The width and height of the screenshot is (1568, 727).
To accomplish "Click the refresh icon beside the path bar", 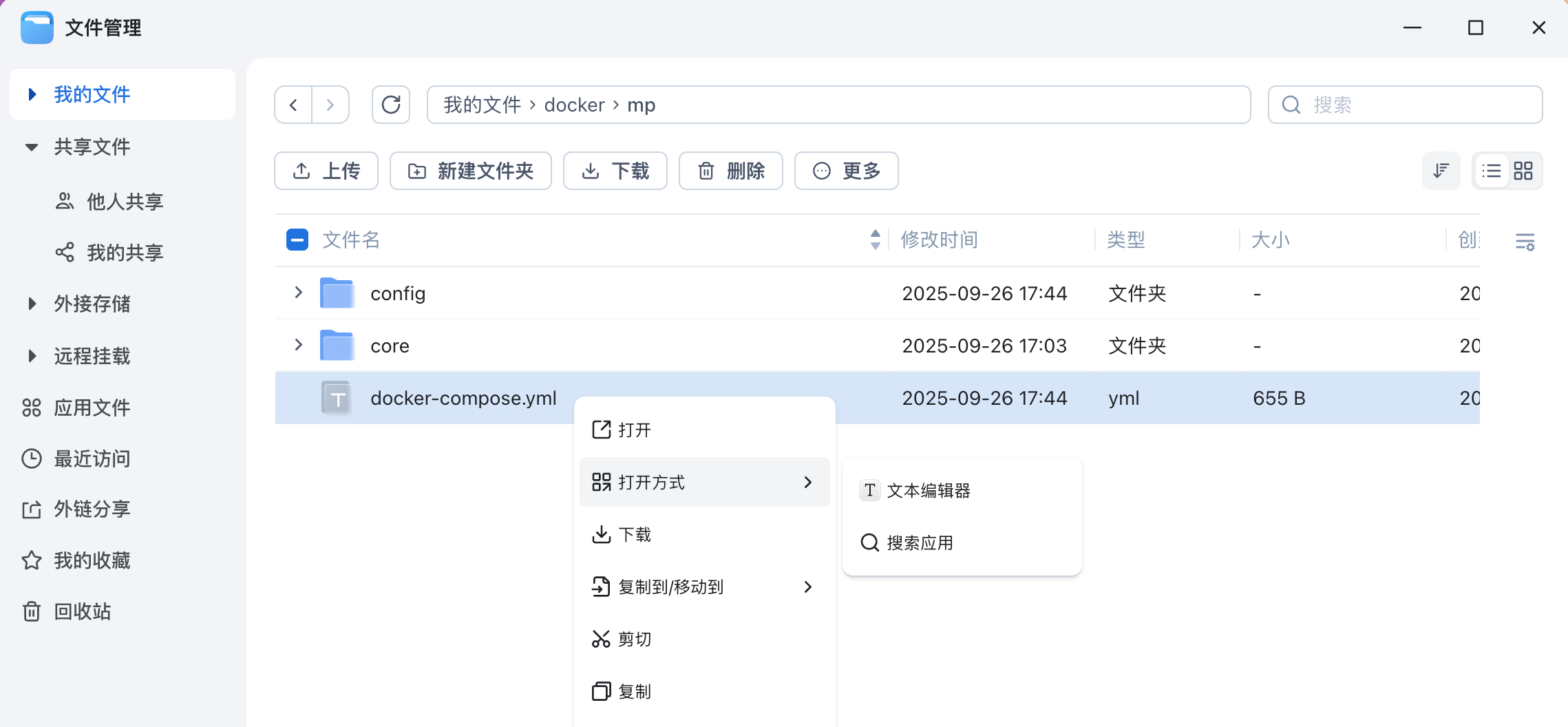I will [x=391, y=105].
